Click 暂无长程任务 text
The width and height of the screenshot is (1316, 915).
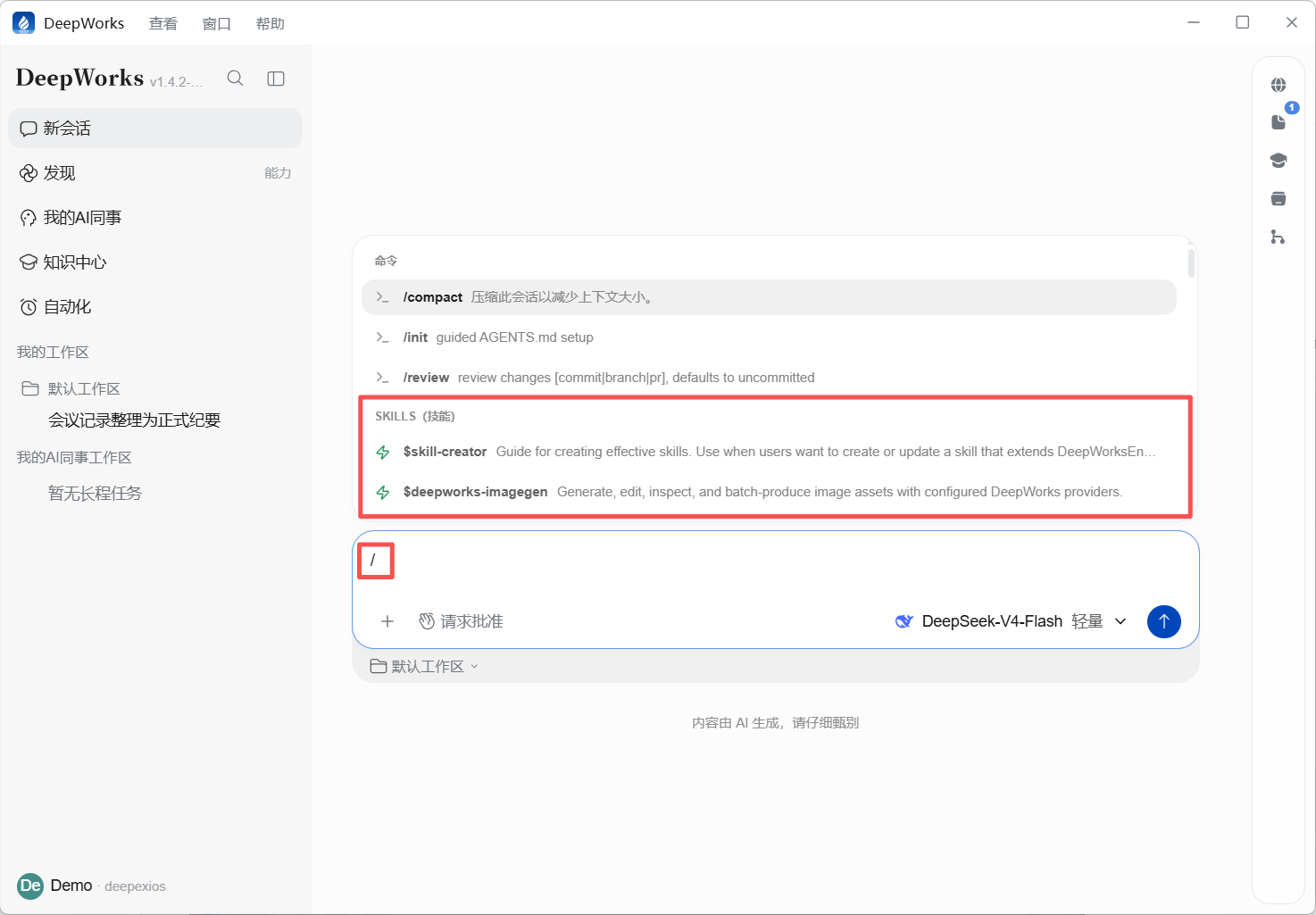95,494
